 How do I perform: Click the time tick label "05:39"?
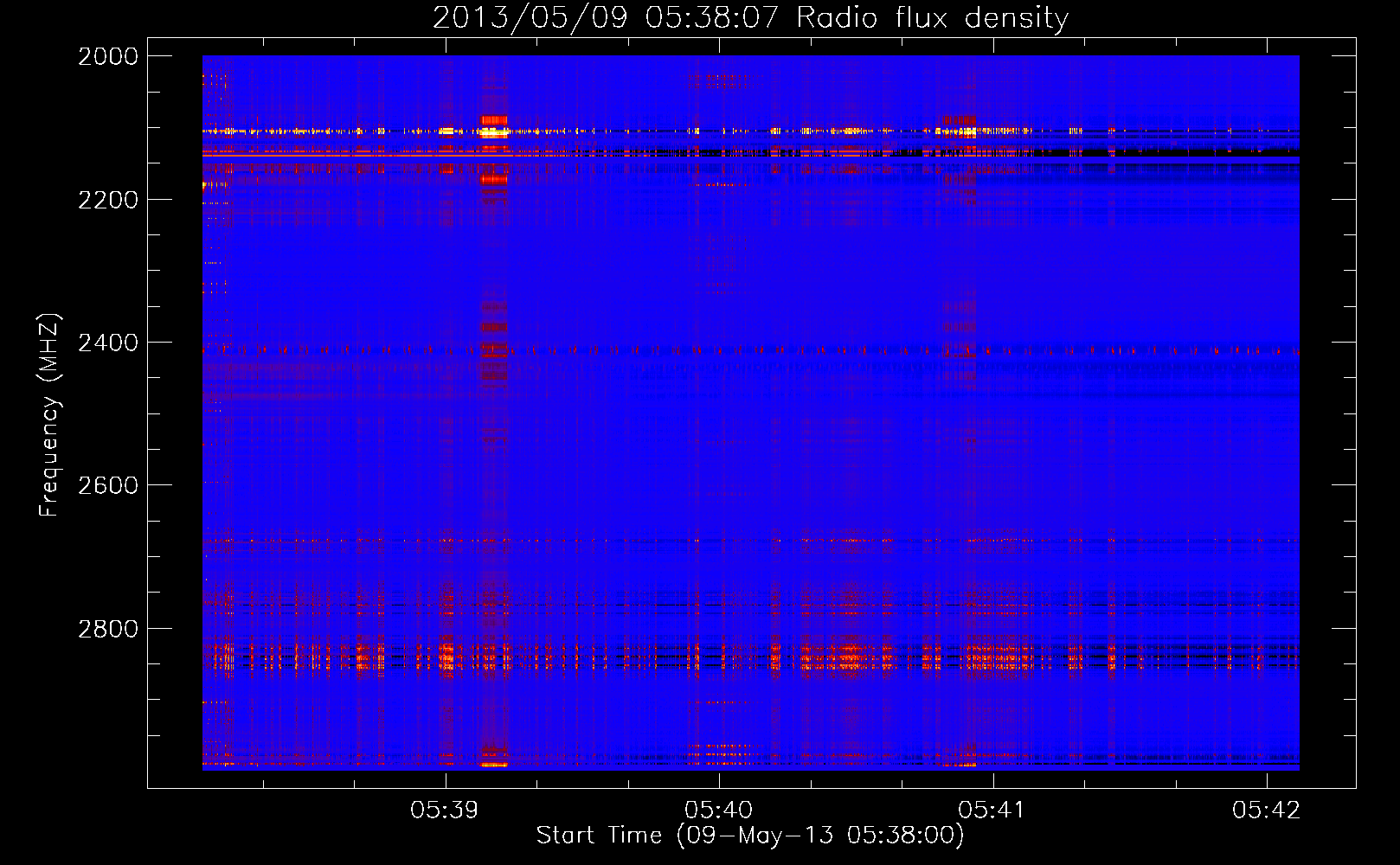pyautogui.click(x=445, y=811)
